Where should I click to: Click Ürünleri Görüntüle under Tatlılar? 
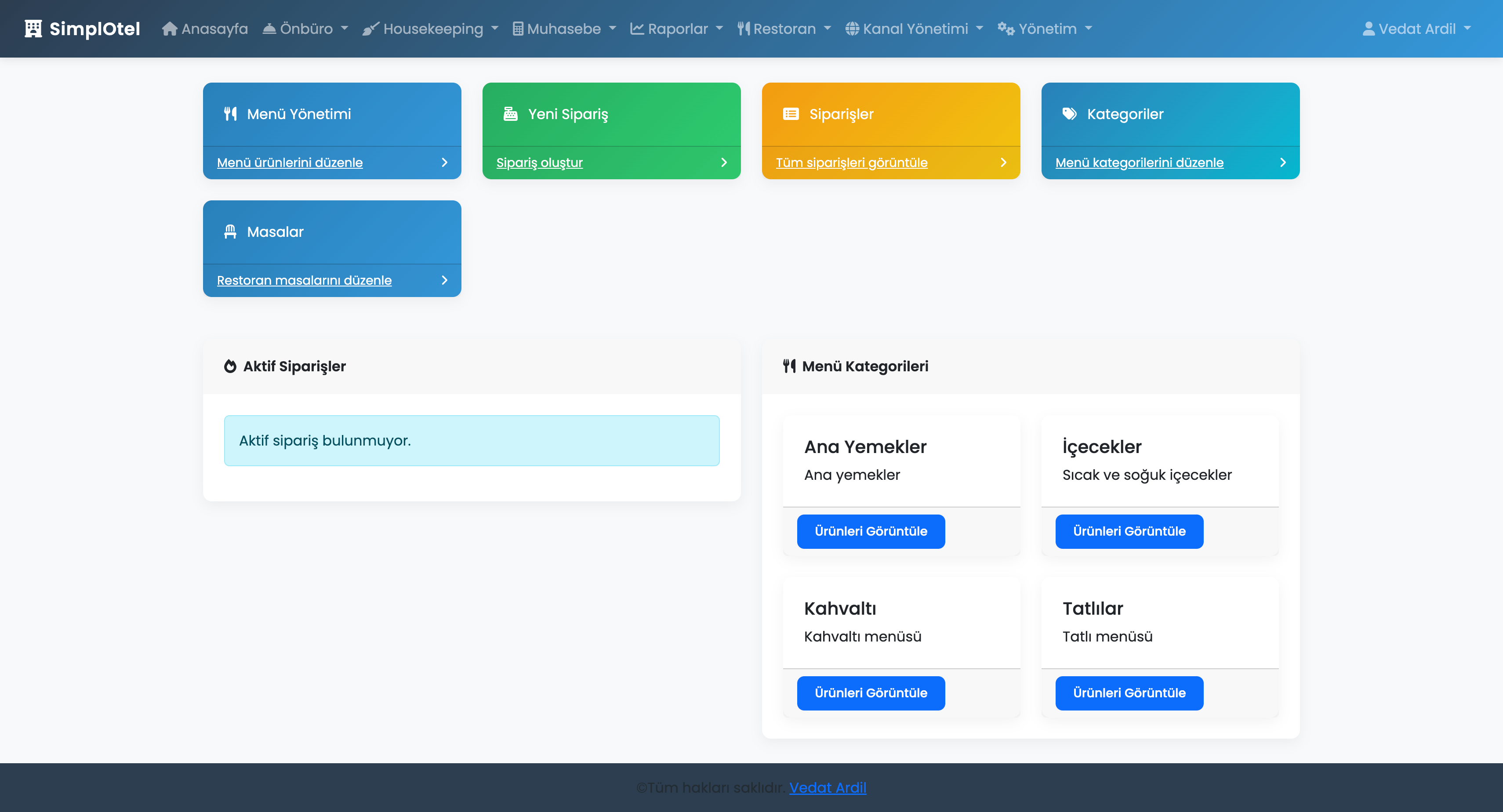click(x=1129, y=693)
